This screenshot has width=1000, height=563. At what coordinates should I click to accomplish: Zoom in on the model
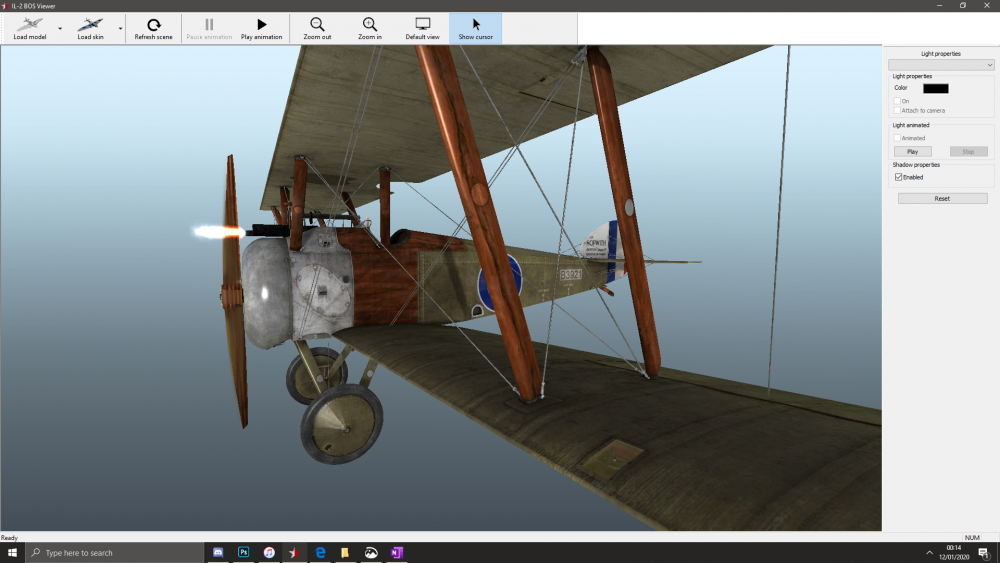[x=370, y=28]
